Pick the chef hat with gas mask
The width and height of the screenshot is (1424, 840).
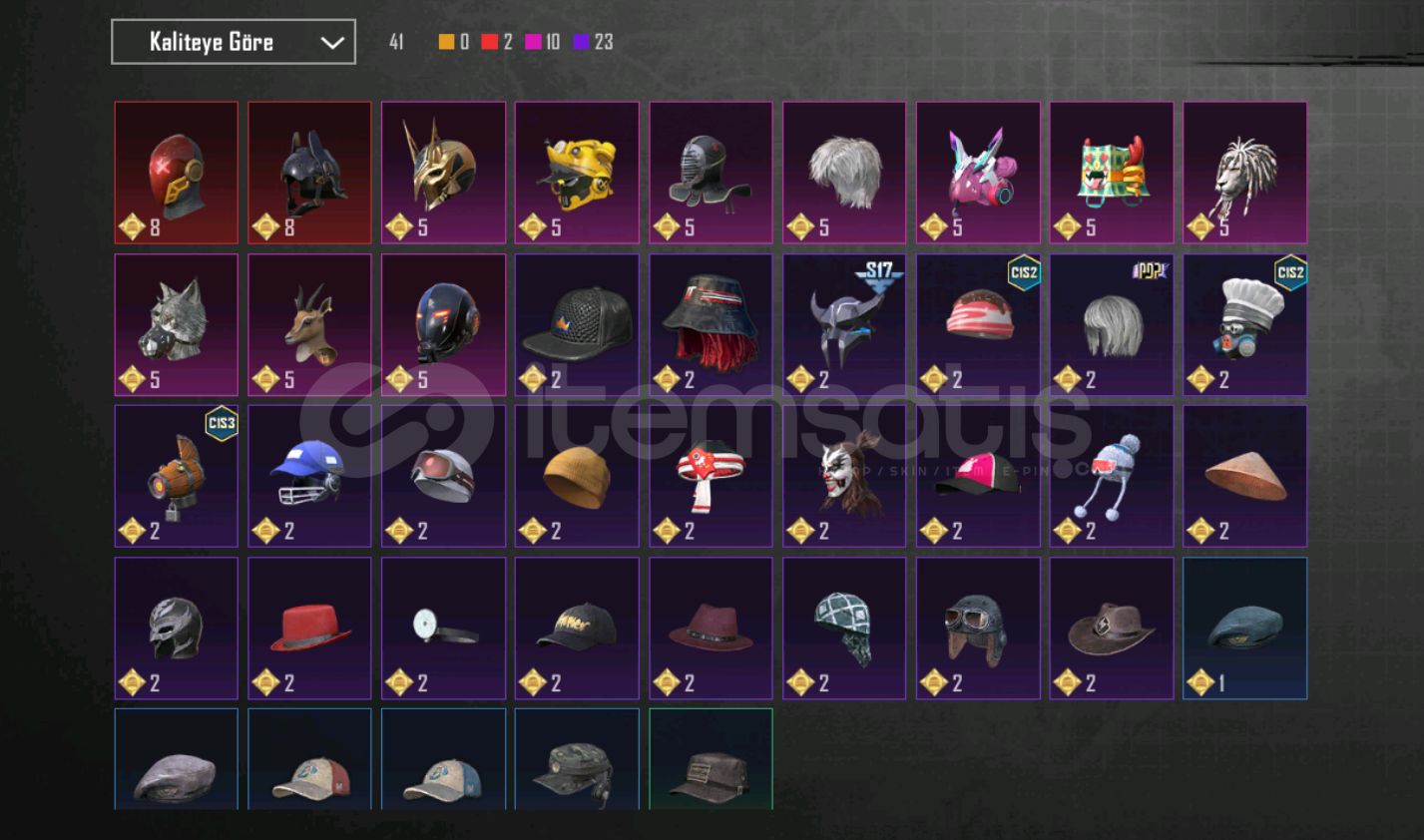click(1244, 324)
